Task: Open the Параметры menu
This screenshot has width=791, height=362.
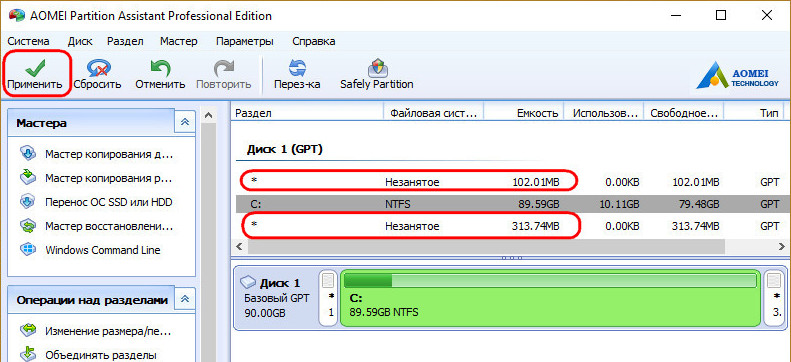Action: (245, 41)
